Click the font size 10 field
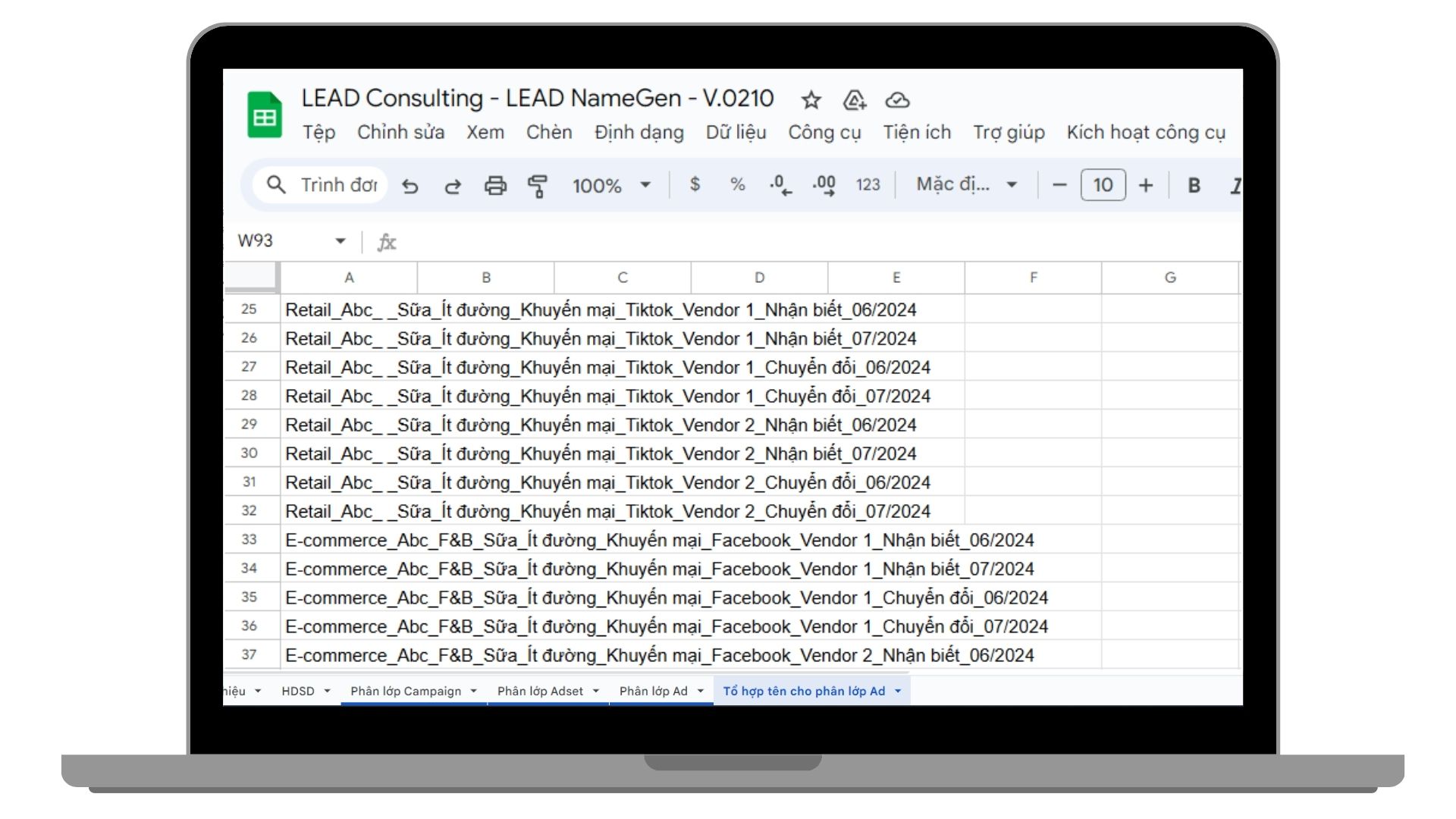This screenshot has width=1456, height=819. [x=1103, y=185]
